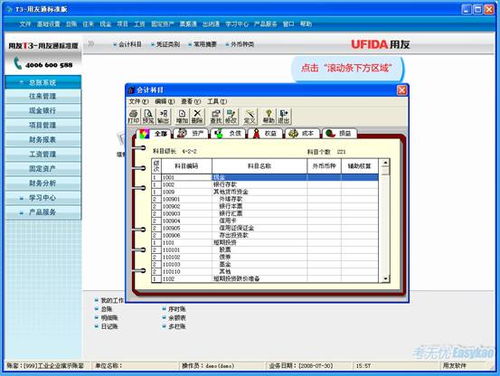The width and height of the screenshot is (500, 376).
Task: Open the 窗口 main menu
Action: click(288, 24)
